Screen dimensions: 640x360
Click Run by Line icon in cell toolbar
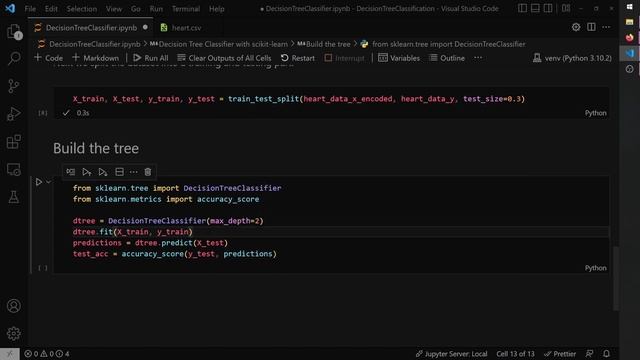pyautogui.click(x=71, y=172)
